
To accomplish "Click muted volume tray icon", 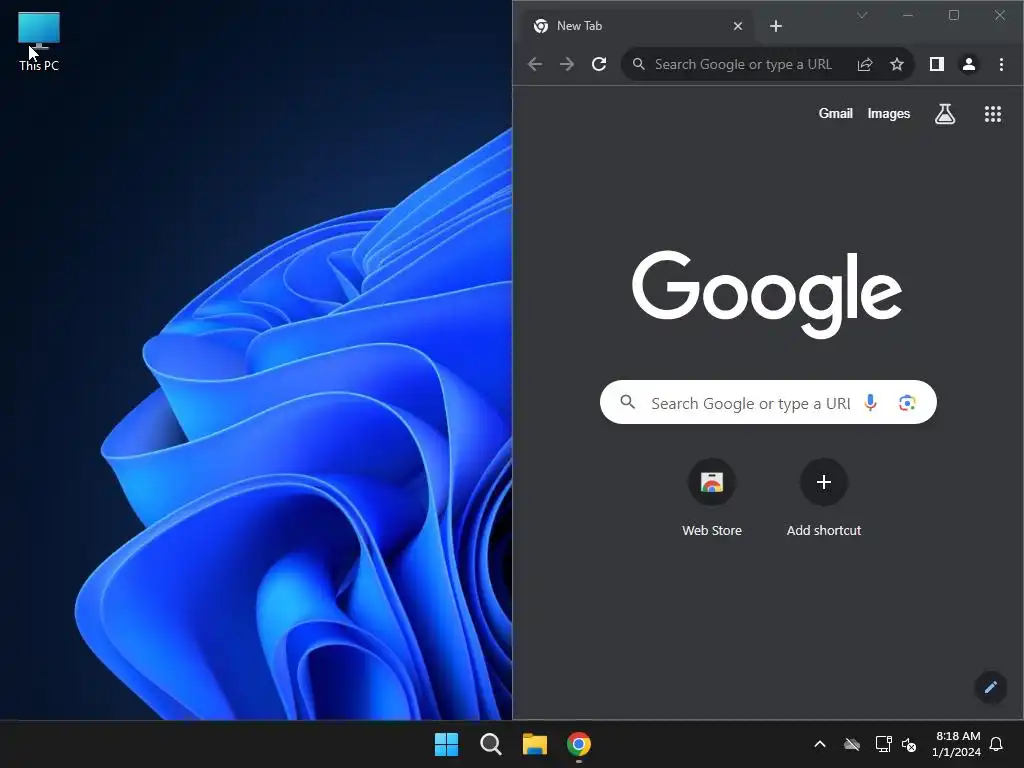I will point(908,744).
